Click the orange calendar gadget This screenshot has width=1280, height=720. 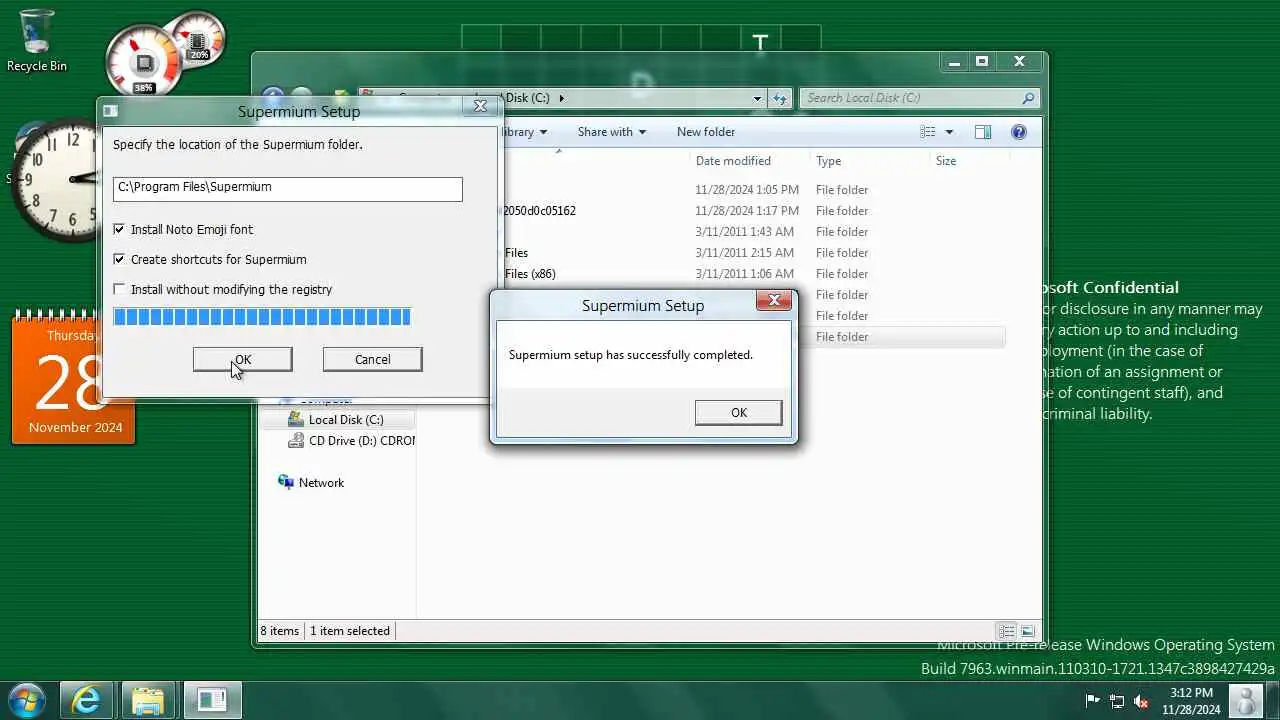tap(73, 378)
